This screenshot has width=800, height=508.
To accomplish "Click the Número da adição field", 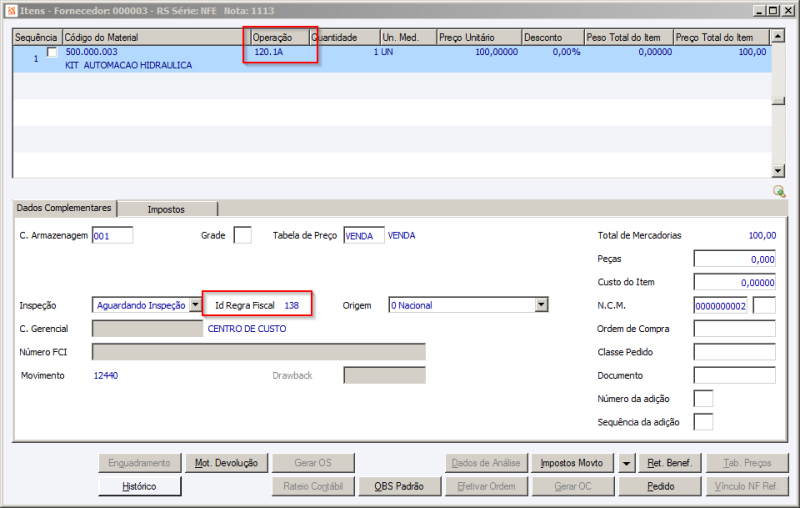I will [703, 398].
